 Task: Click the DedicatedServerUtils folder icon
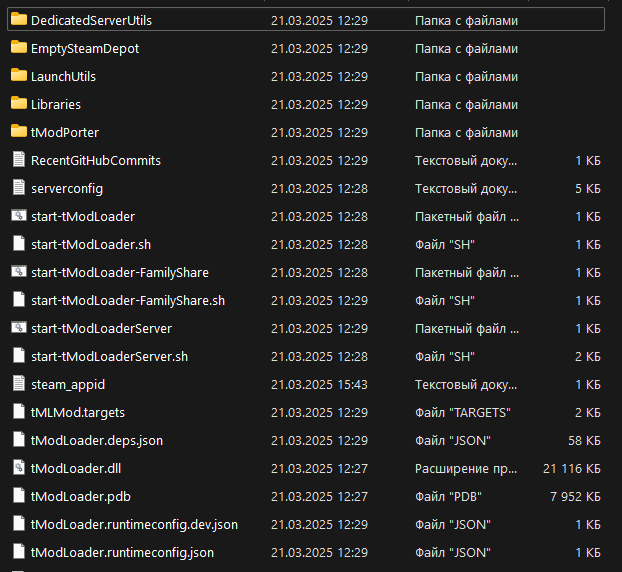18,20
